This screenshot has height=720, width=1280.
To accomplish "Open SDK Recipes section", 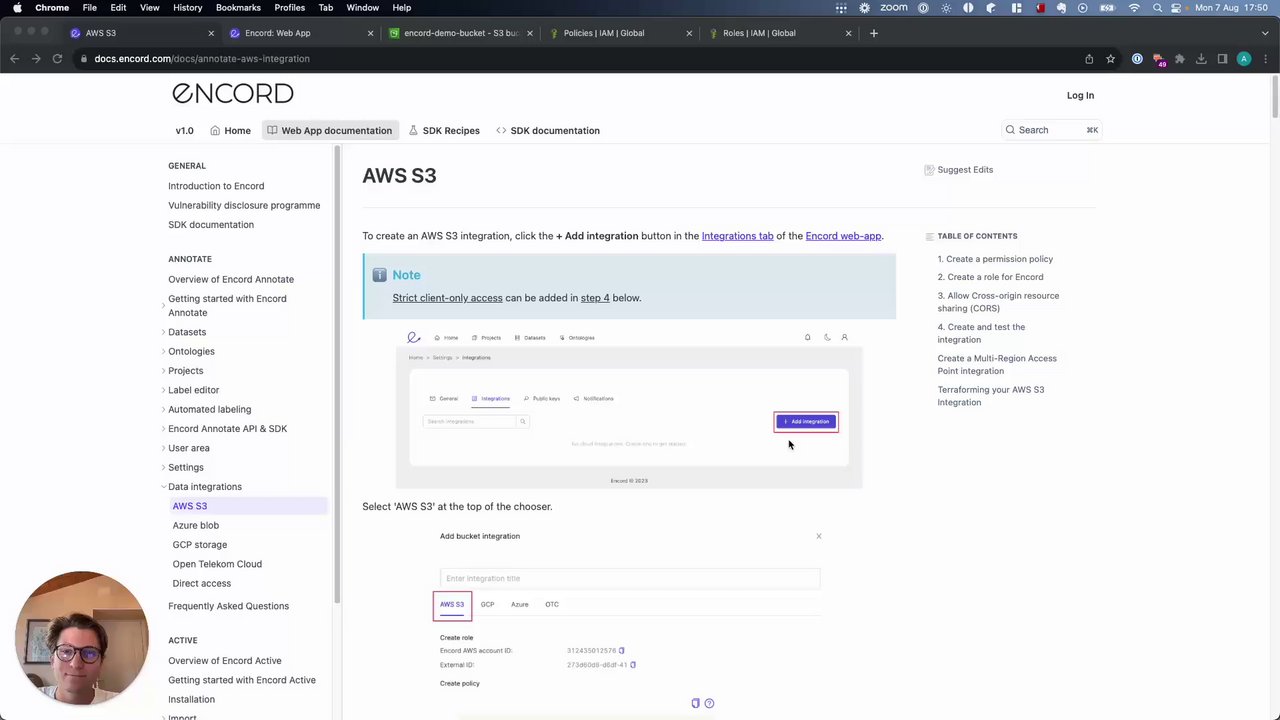I will pos(444,130).
